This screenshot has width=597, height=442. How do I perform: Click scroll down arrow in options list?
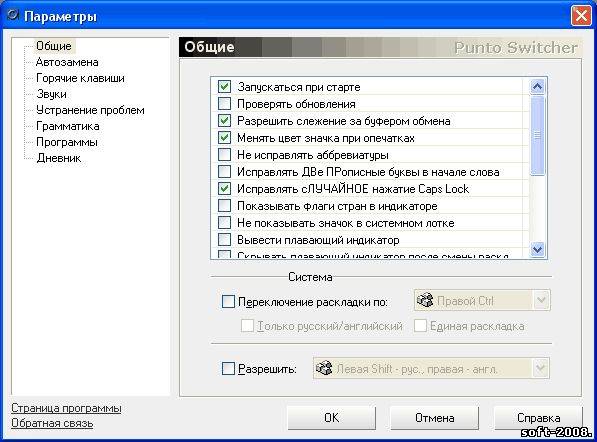pyautogui.click(x=537, y=250)
